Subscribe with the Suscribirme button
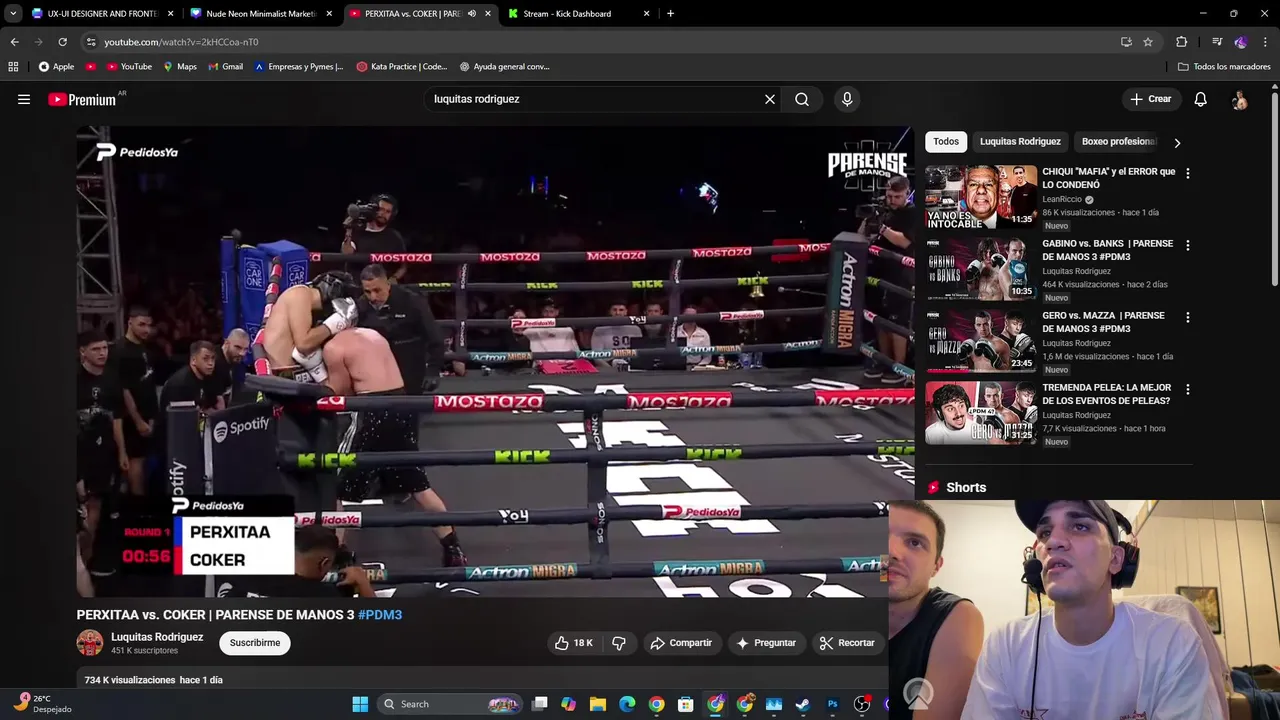 point(255,643)
